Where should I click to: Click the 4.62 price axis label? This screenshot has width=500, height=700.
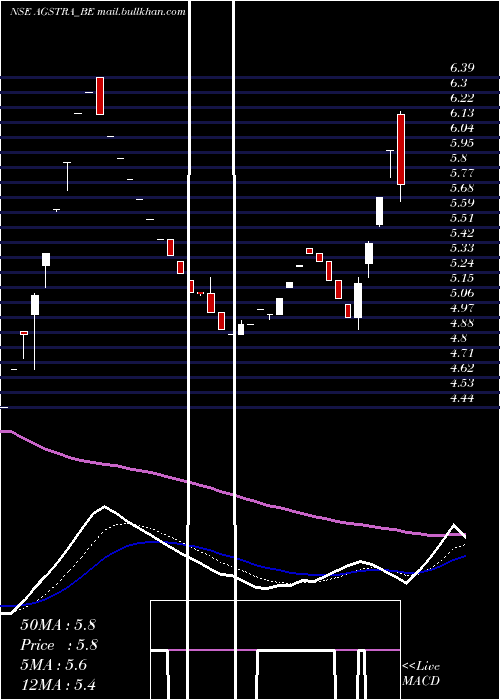tap(462, 368)
